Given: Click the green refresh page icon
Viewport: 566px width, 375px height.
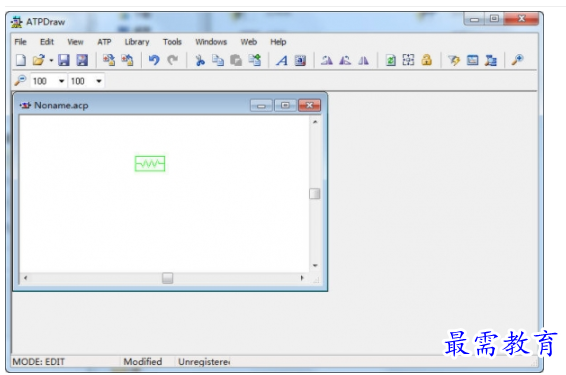Looking at the screenshot, I should point(390,60).
